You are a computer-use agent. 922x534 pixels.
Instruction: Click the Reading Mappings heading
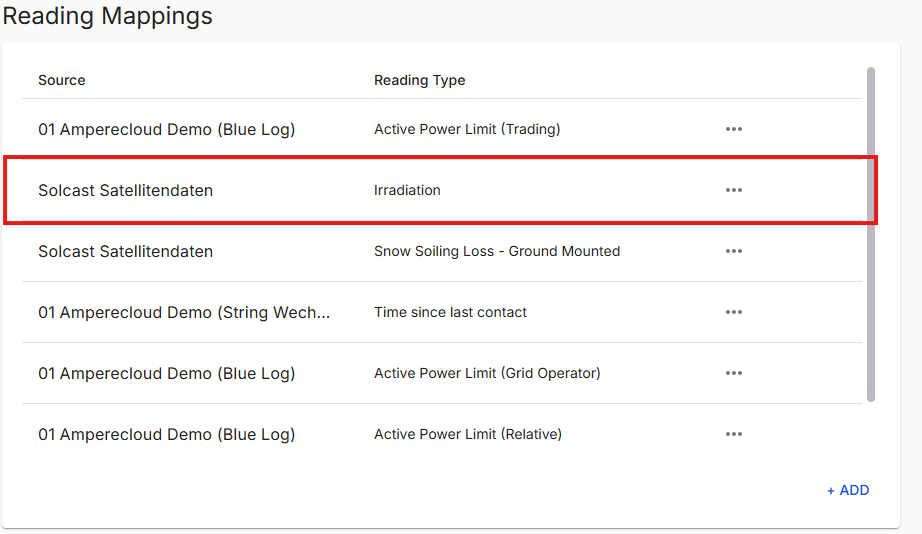point(108,16)
